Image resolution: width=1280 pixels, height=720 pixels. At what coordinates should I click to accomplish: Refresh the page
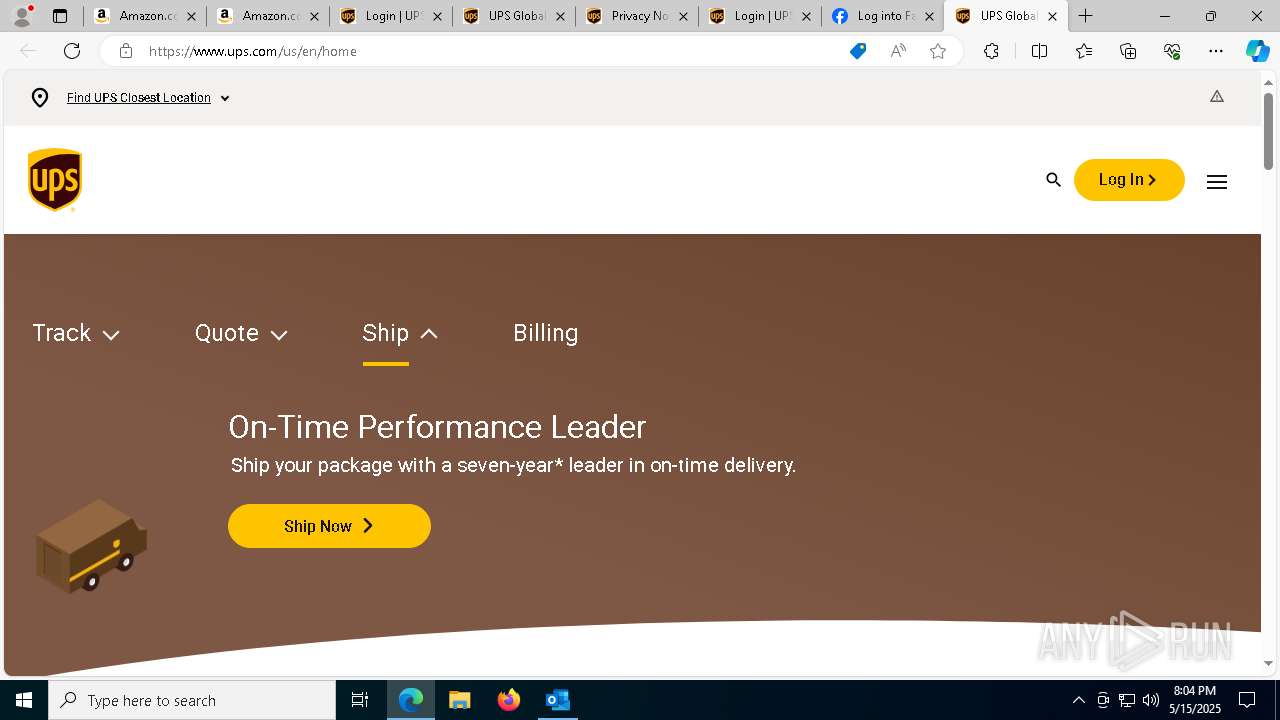point(72,51)
